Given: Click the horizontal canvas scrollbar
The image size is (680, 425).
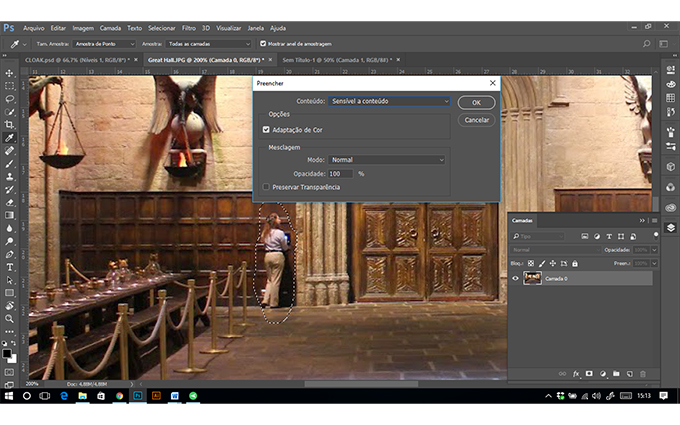Looking at the screenshot, I should [x=361, y=384].
